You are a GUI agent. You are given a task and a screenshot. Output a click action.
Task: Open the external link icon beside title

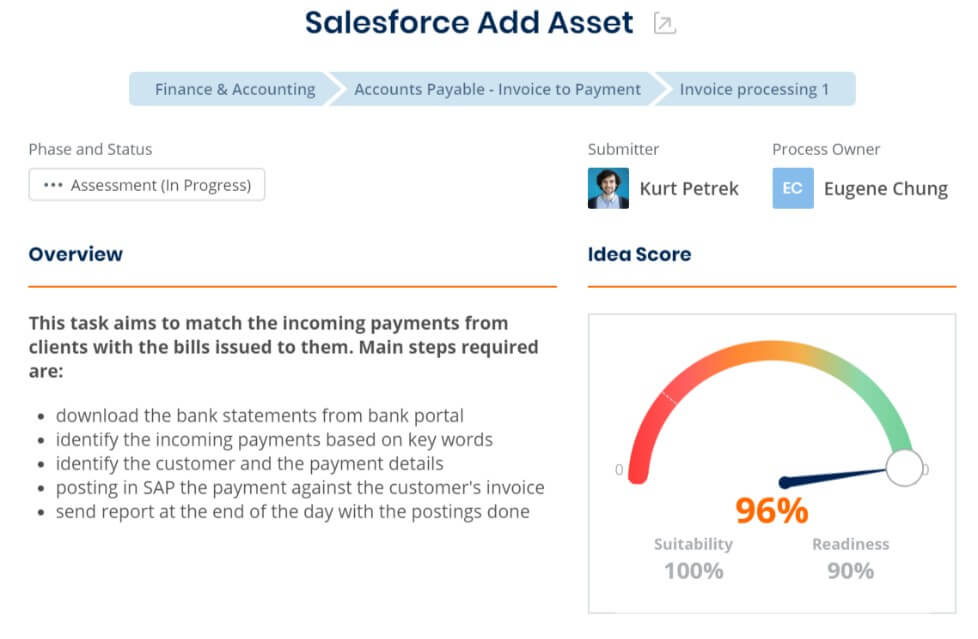pyautogui.click(x=664, y=24)
